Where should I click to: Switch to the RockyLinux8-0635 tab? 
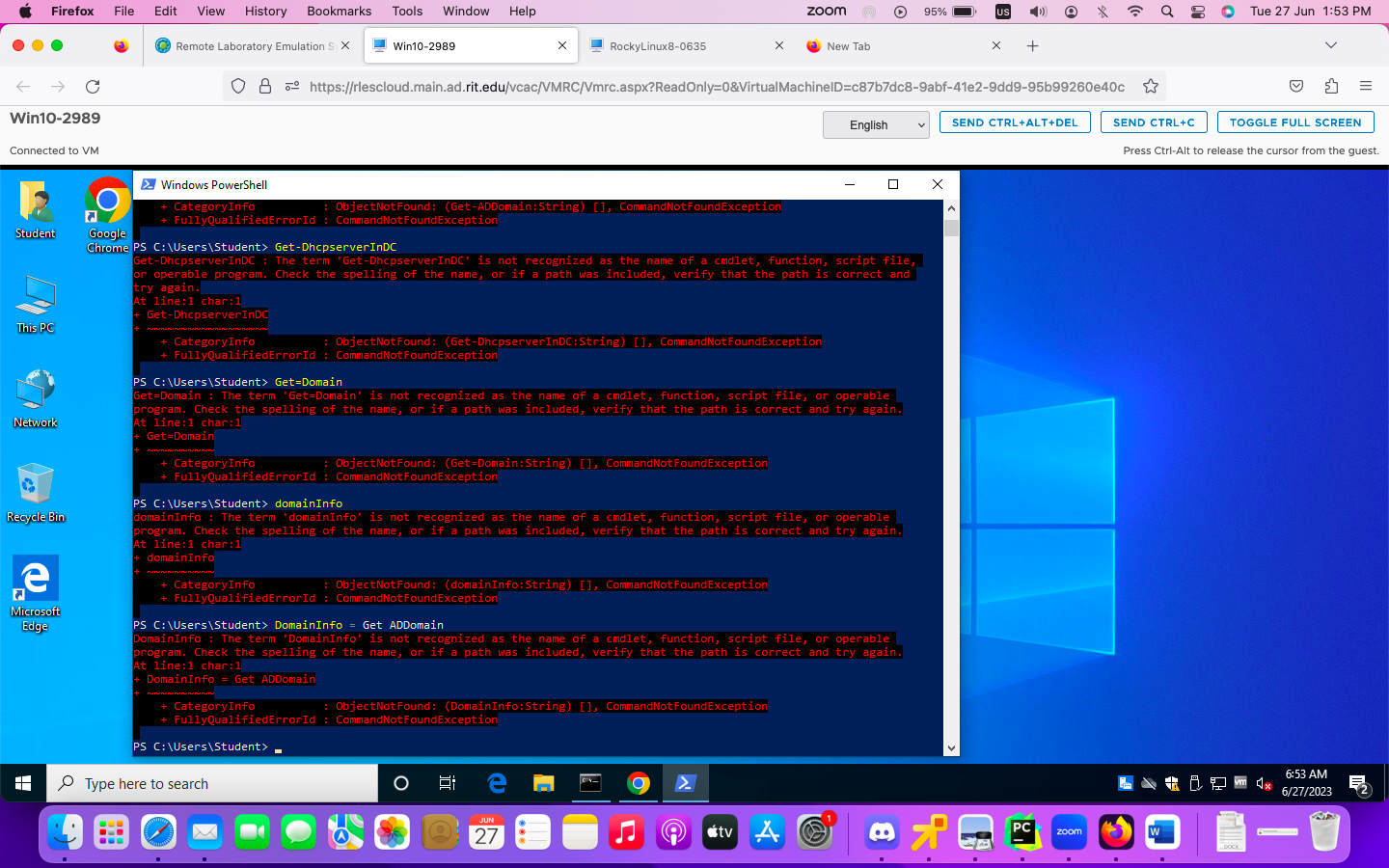pos(688,46)
